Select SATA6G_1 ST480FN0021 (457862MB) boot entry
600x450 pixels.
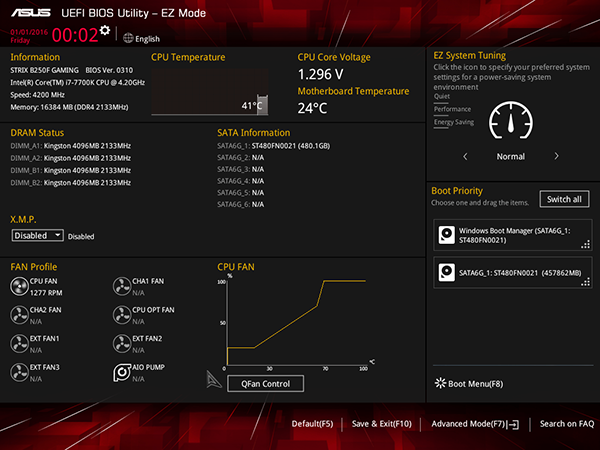click(513, 272)
